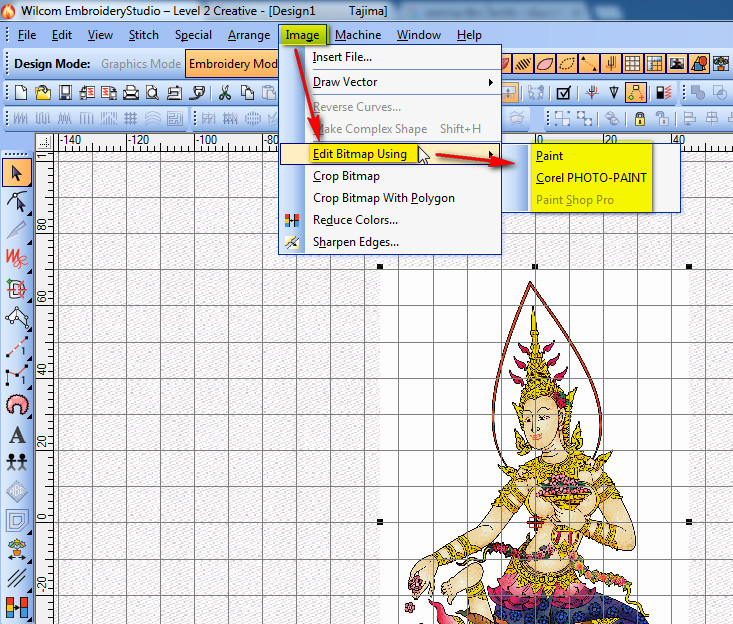
Task: Click the color blocks tool at toolbar bottom
Action: click(17, 608)
